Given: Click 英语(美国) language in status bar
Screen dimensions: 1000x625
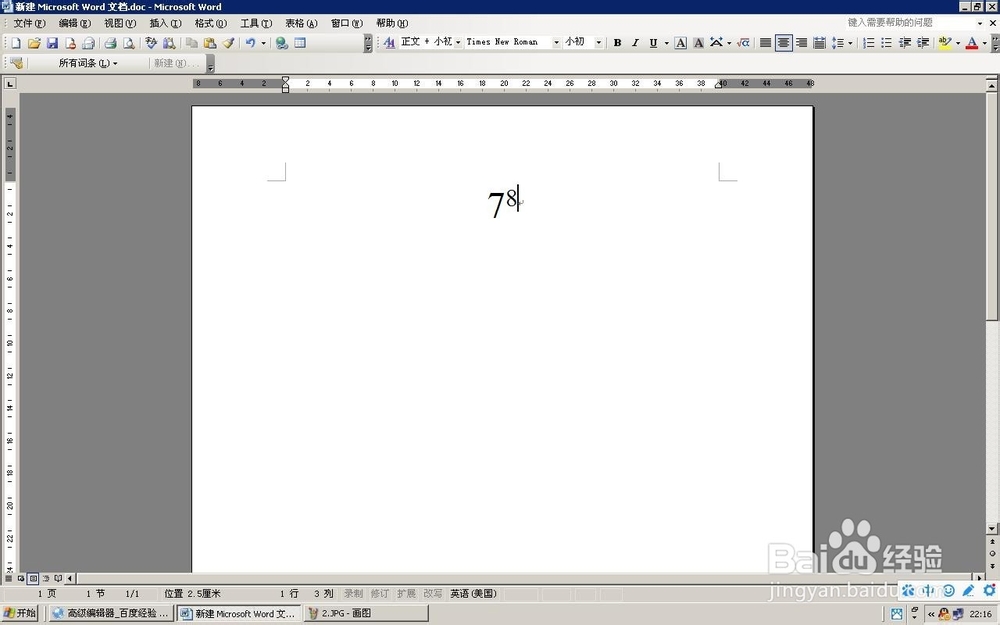Looking at the screenshot, I should 473,594.
